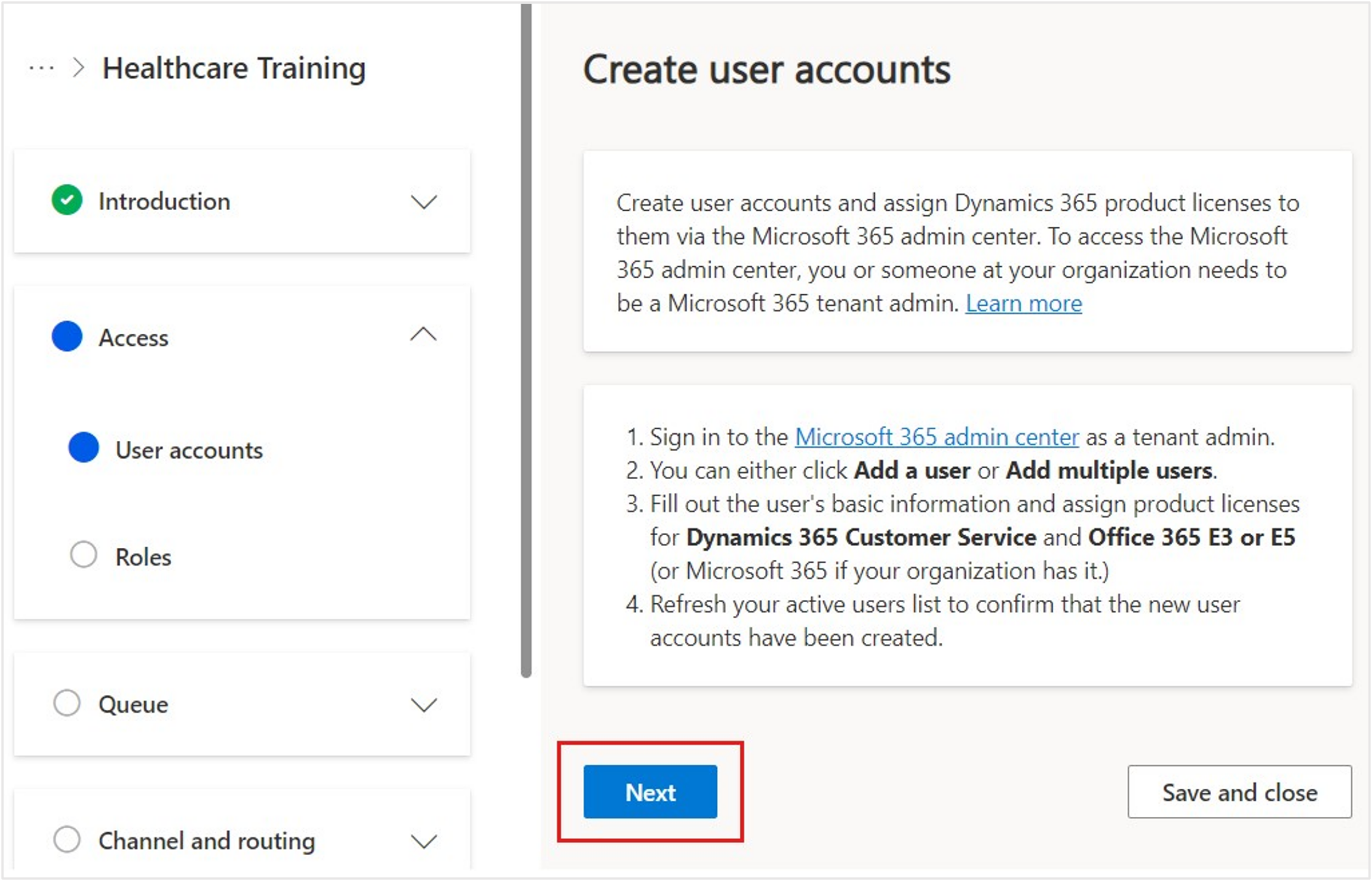
Task: Click the Healthcare Training breadcrumb title
Action: tap(234, 69)
